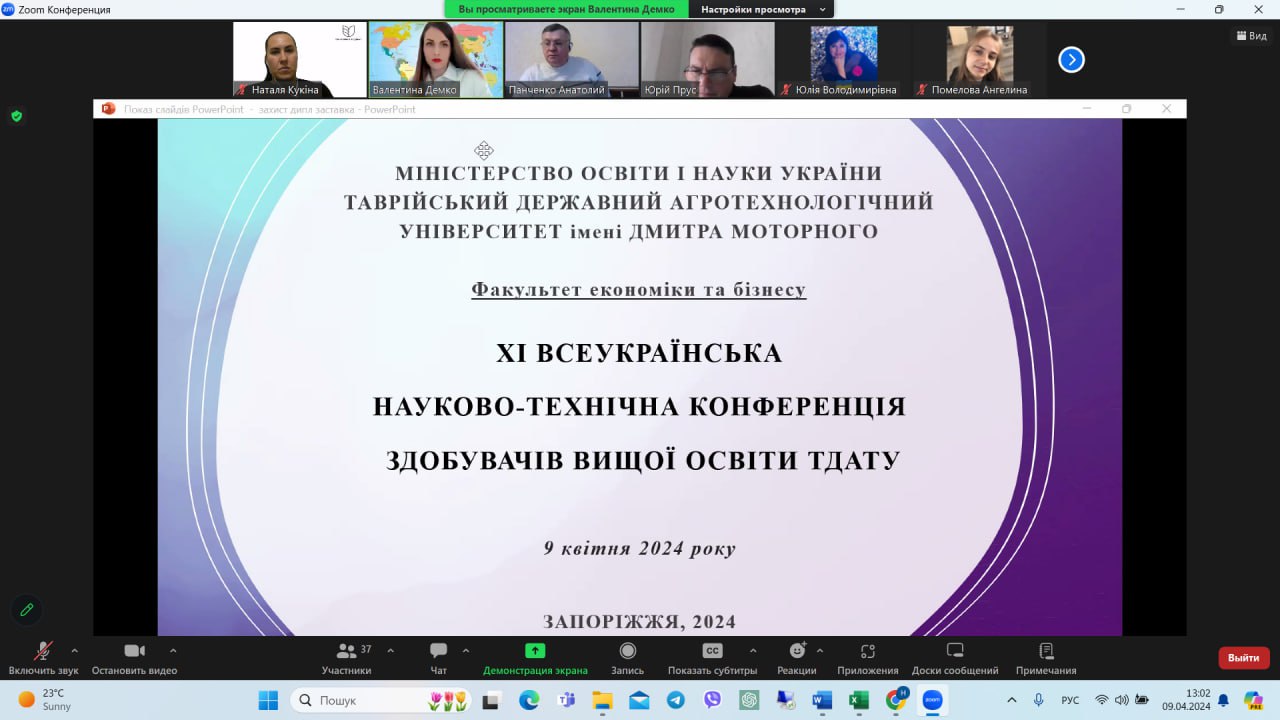Open Microsoft Excel from the taskbar

[x=859, y=700]
